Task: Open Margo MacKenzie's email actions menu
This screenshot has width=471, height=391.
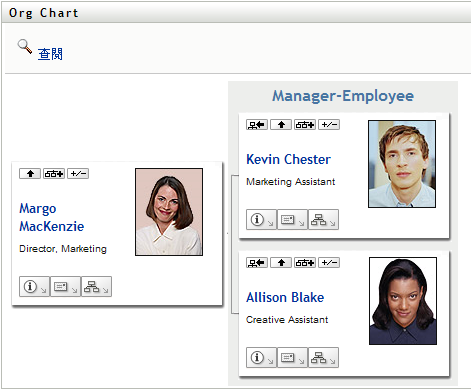Action: [65, 286]
